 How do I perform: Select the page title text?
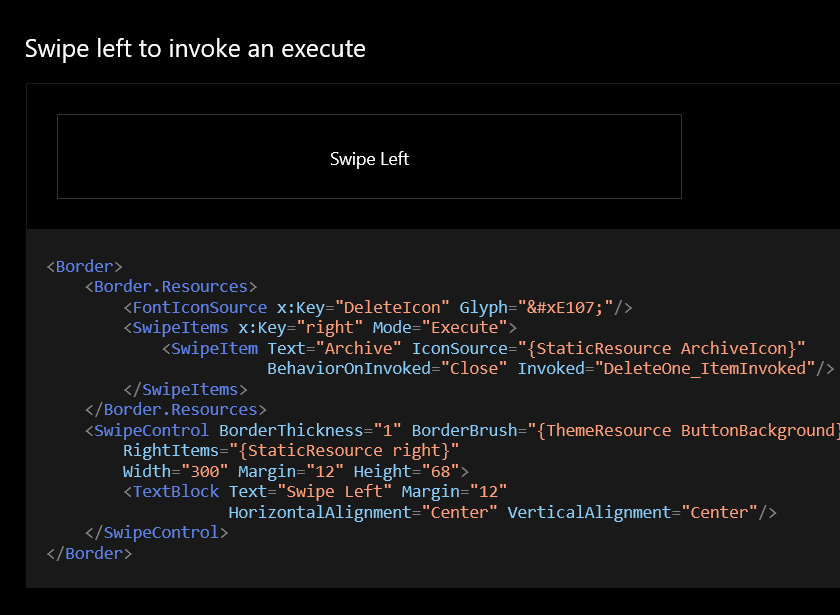[193, 48]
